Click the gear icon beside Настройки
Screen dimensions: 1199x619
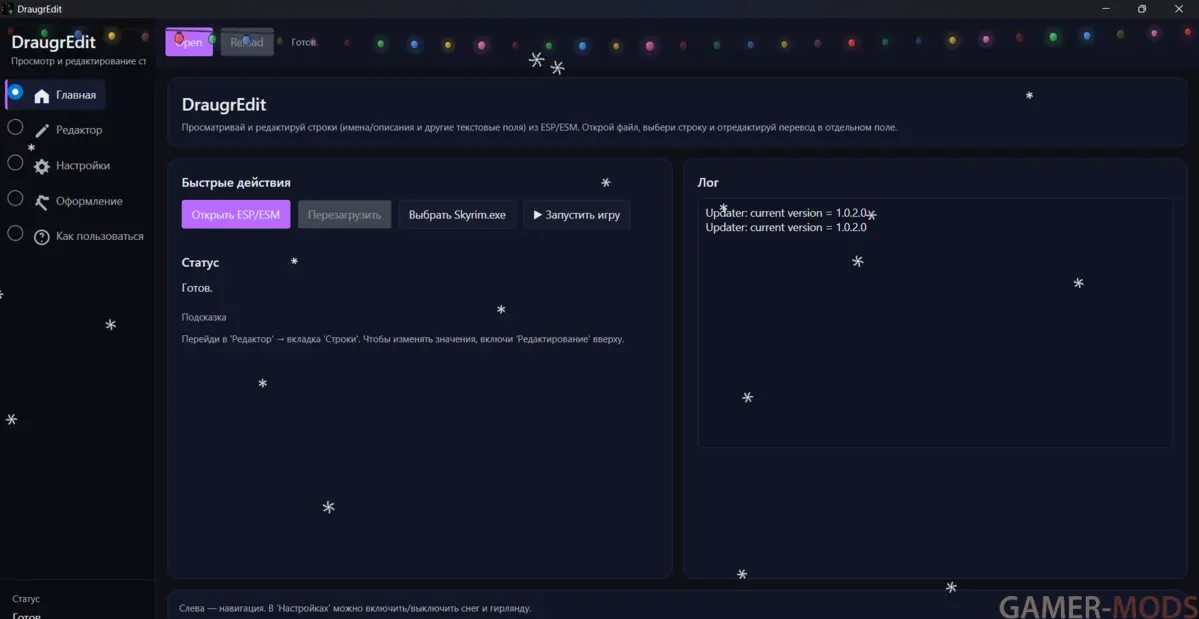(x=41, y=167)
